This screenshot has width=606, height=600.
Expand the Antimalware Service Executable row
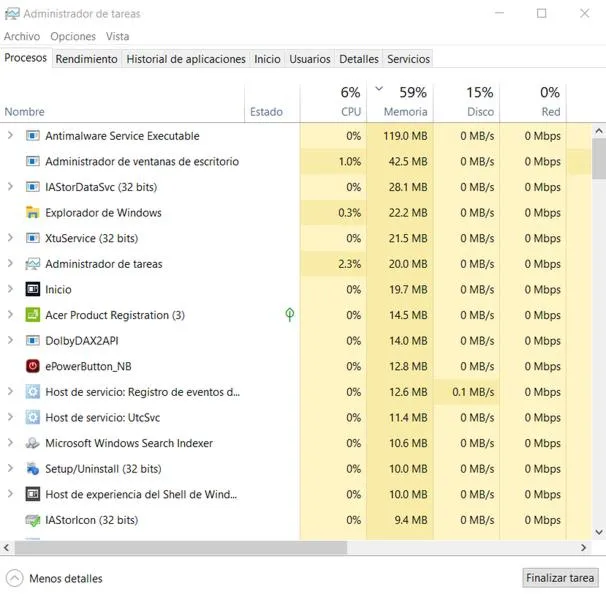pos(10,135)
